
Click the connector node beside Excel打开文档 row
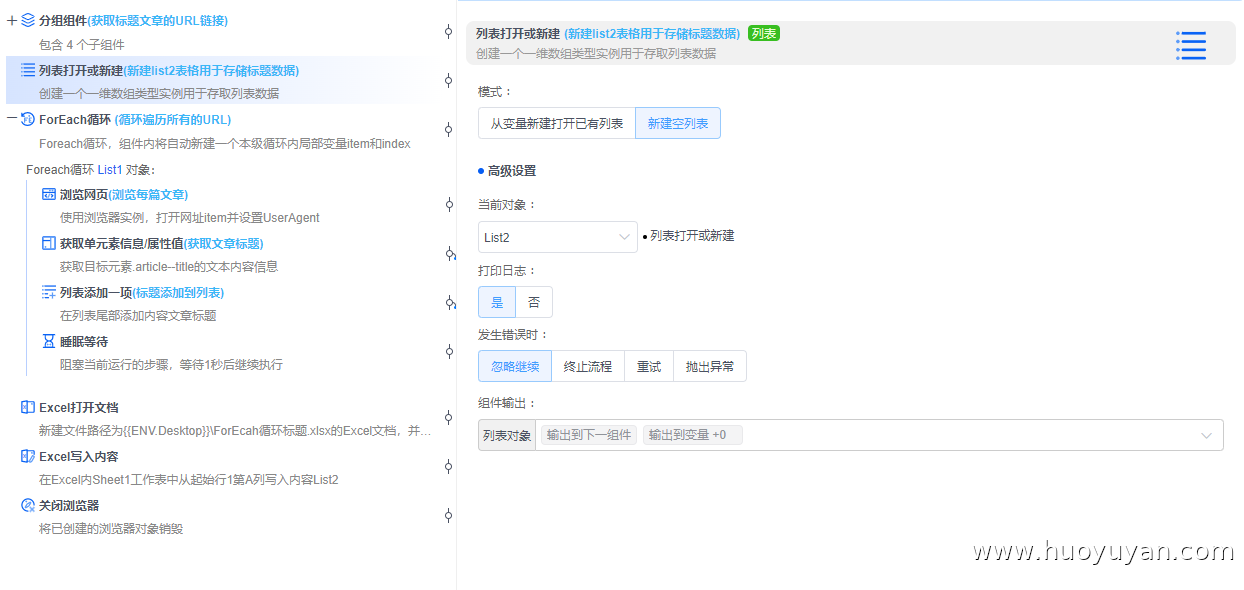pos(449,418)
